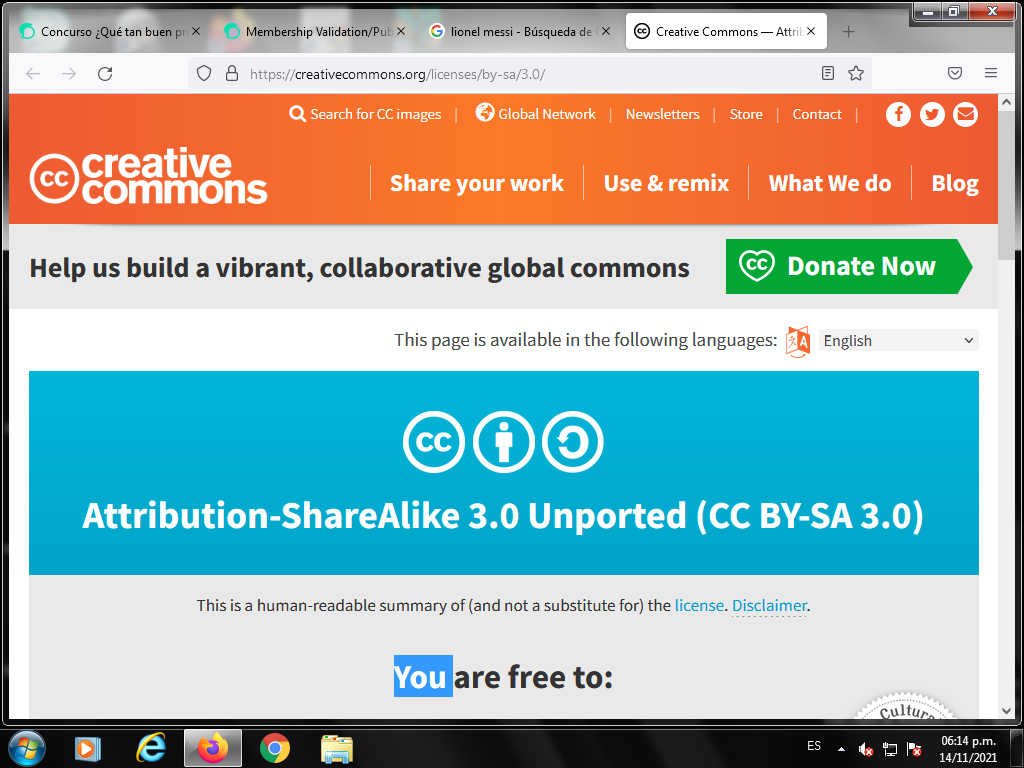The height and width of the screenshot is (768, 1024).
Task: Open Google Chrome from the taskbar
Action: (x=275, y=748)
